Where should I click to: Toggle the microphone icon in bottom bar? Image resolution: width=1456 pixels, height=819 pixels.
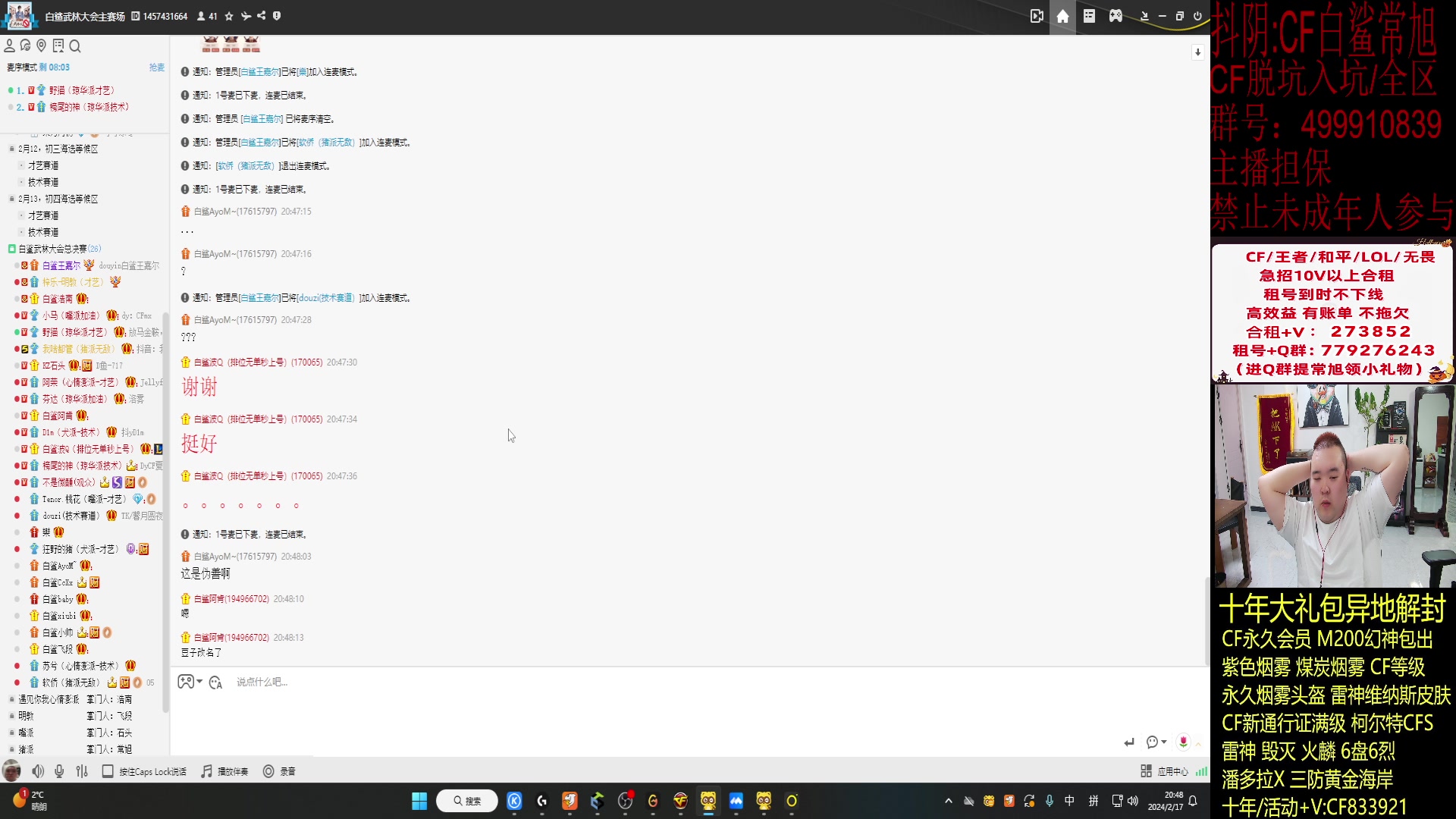(59, 771)
